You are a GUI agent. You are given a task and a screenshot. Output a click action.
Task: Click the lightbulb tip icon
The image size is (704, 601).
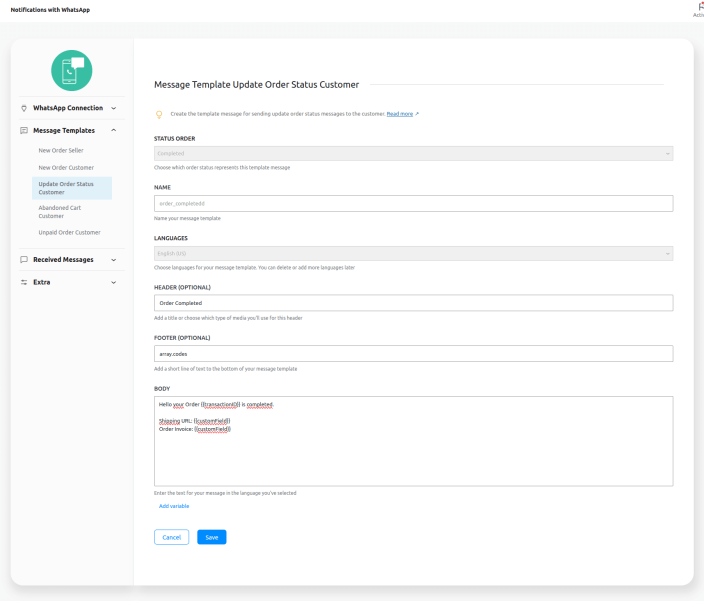point(159,114)
